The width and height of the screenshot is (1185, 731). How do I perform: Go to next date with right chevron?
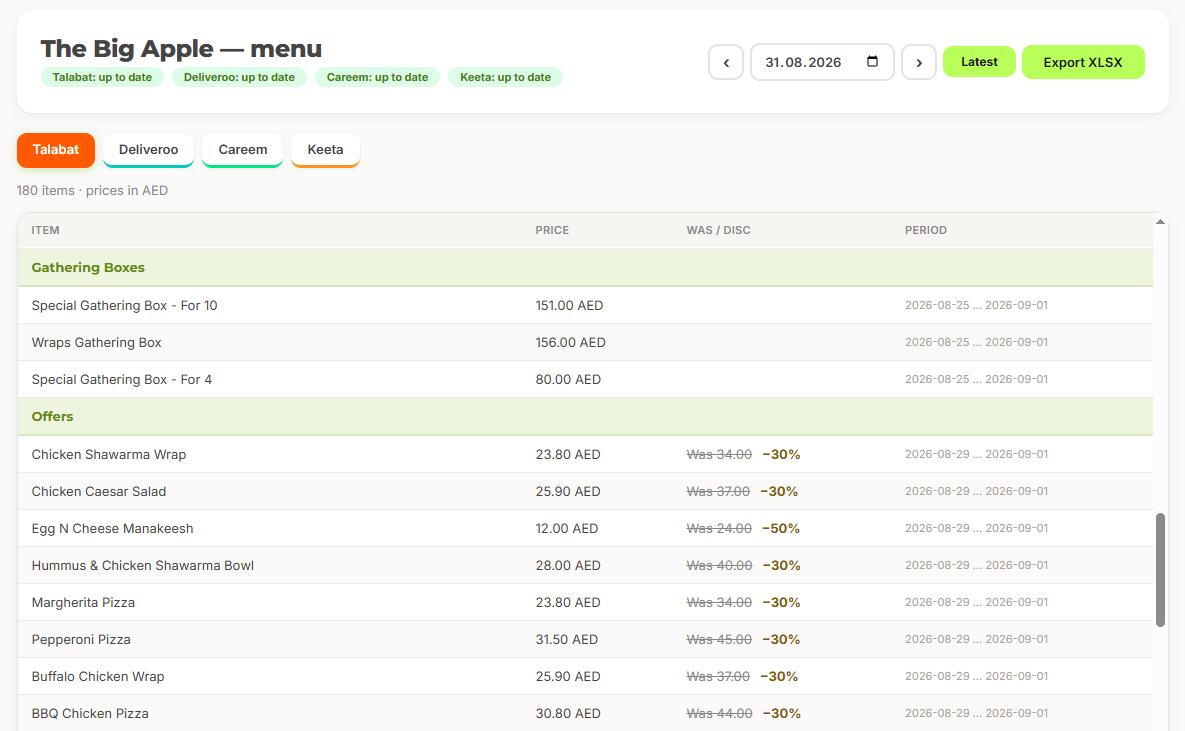[919, 62]
